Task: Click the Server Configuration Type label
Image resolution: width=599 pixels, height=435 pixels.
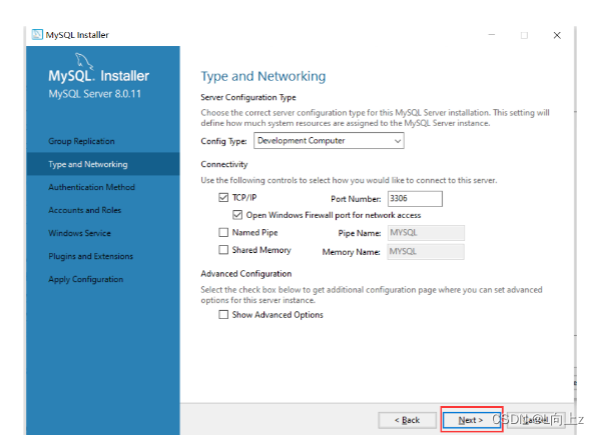Action: pyautogui.click(x=248, y=97)
